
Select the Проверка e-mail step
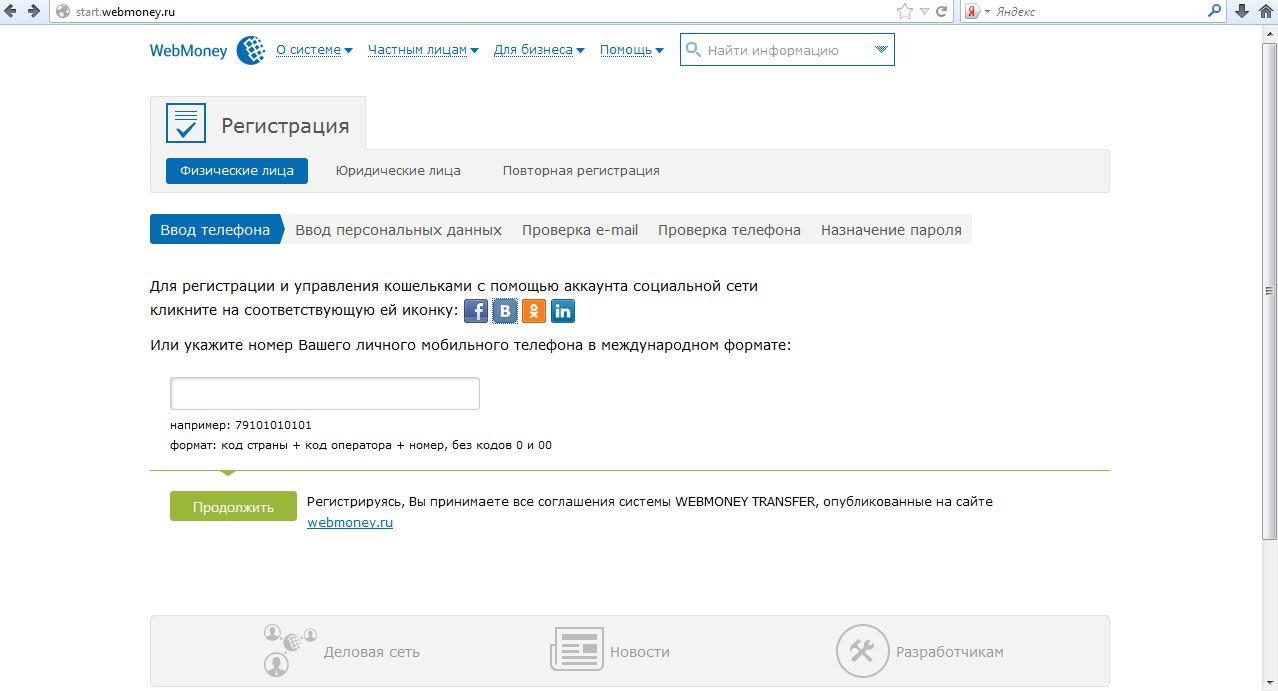pyautogui.click(x=580, y=230)
